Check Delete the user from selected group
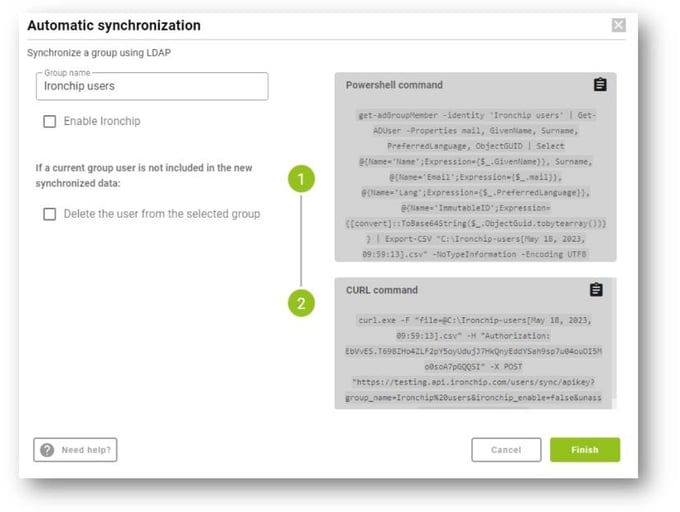The width and height of the screenshot is (680, 512). click(49, 214)
